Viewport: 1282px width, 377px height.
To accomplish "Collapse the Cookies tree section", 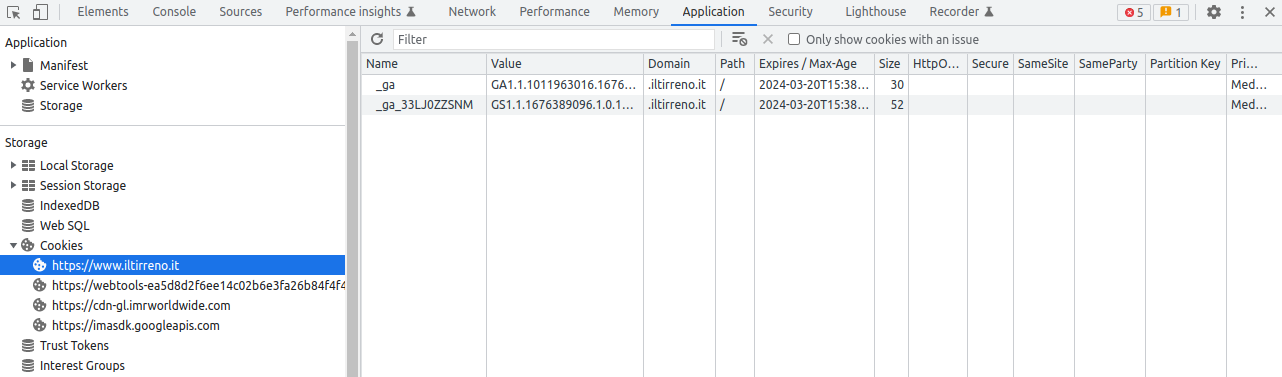I will click(14, 245).
